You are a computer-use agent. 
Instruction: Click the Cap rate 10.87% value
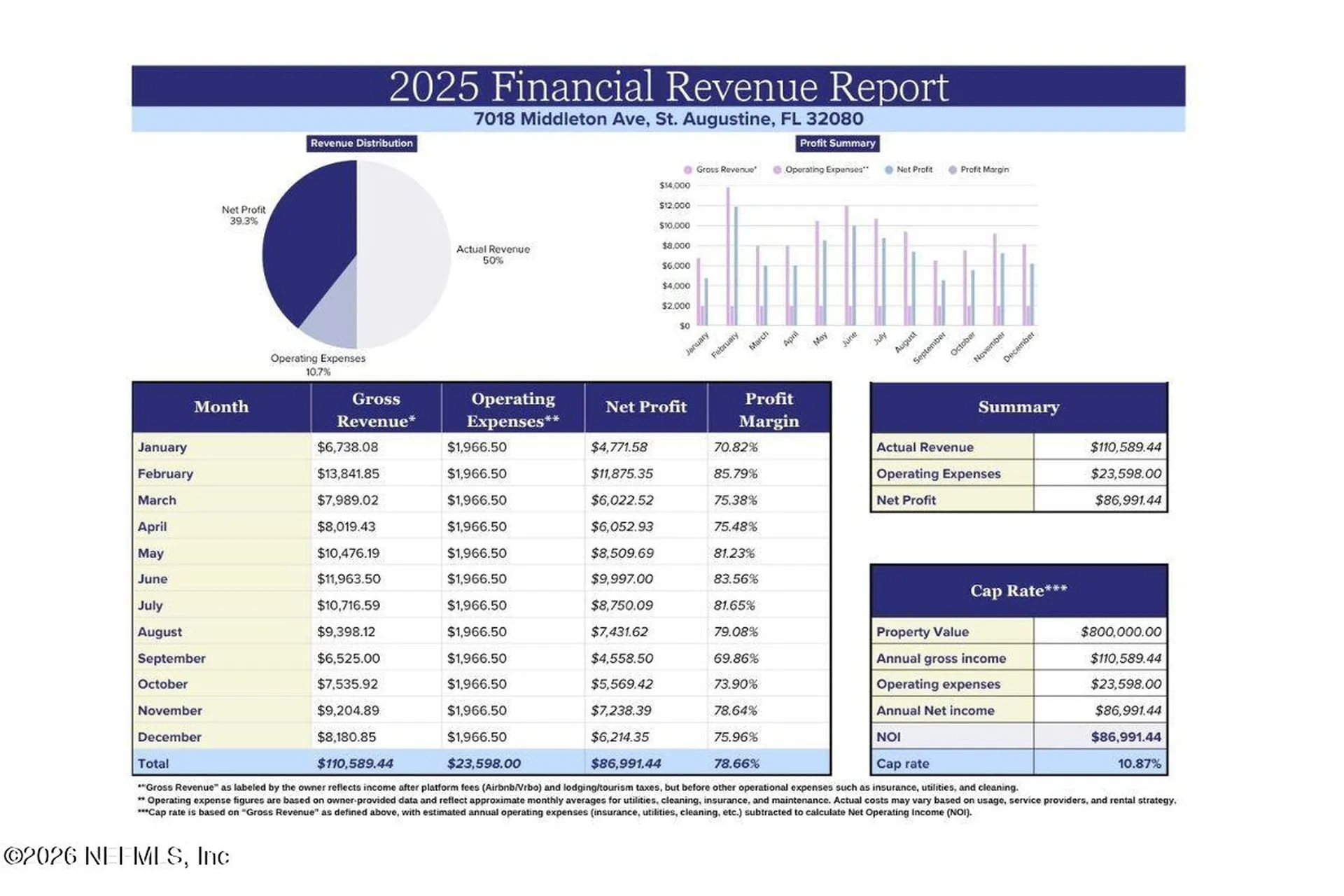(1139, 763)
